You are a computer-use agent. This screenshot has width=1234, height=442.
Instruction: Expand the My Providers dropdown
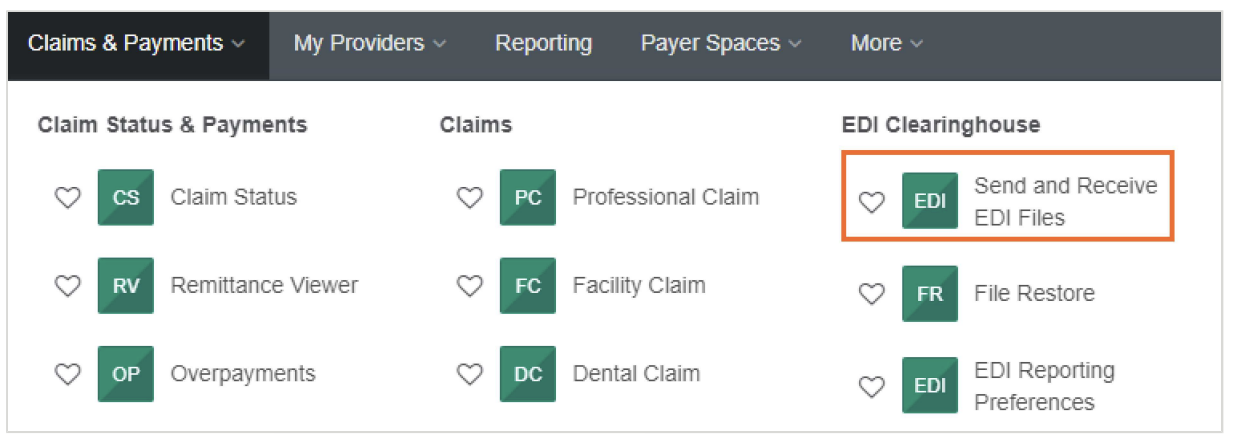(x=369, y=44)
